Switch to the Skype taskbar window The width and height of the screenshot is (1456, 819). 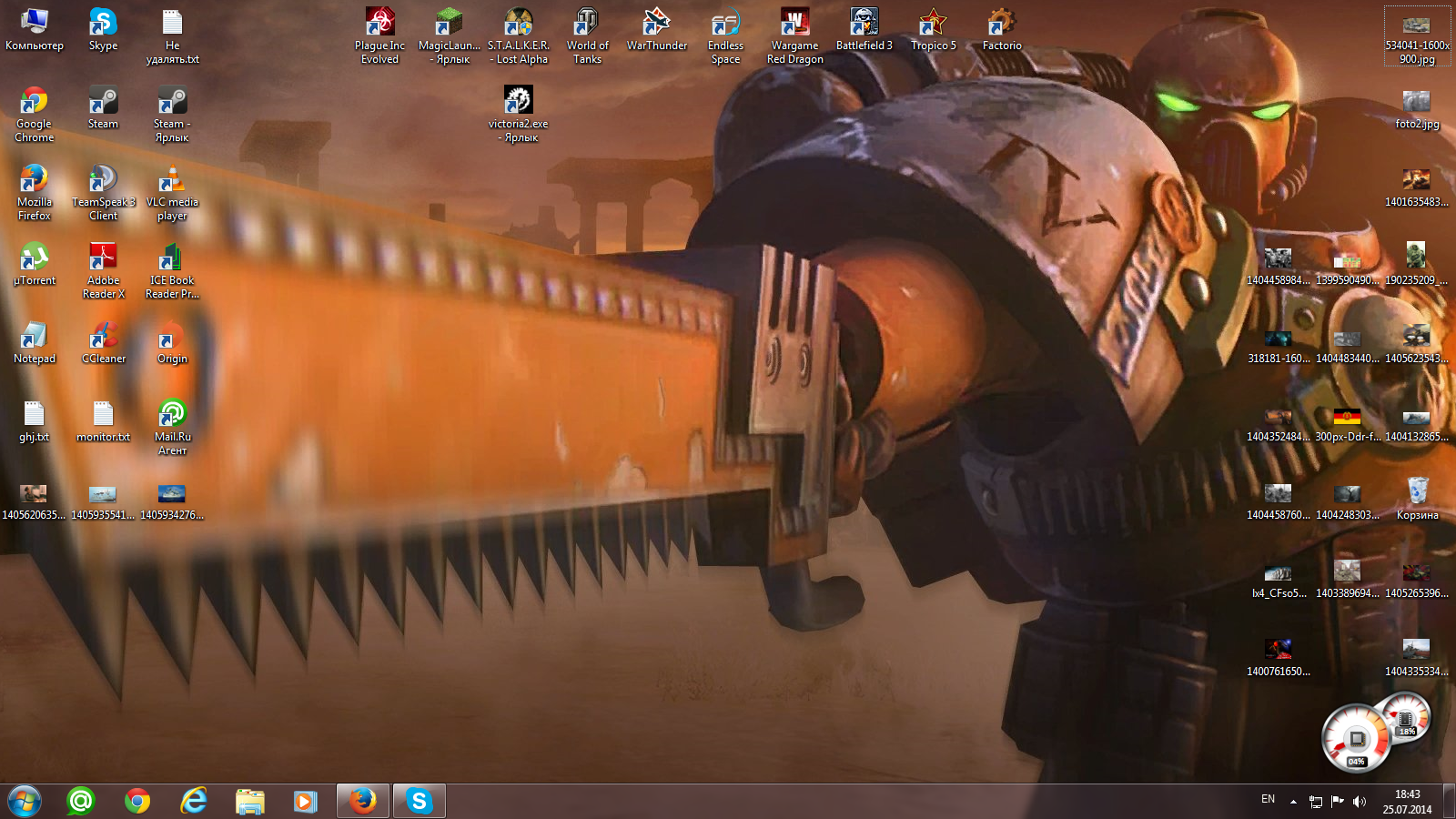tap(420, 801)
